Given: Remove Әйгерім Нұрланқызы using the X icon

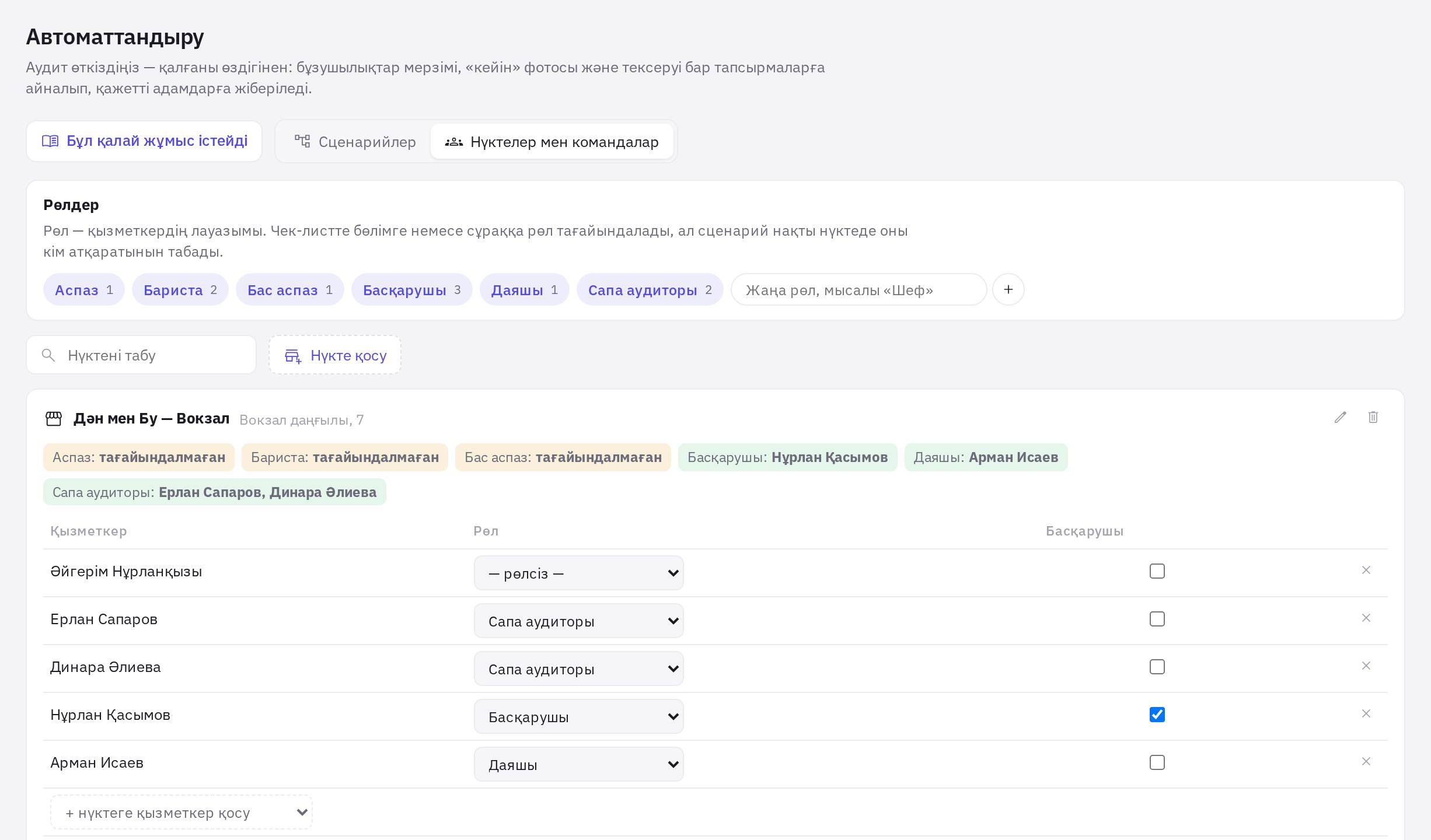Looking at the screenshot, I should pos(1366,570).
